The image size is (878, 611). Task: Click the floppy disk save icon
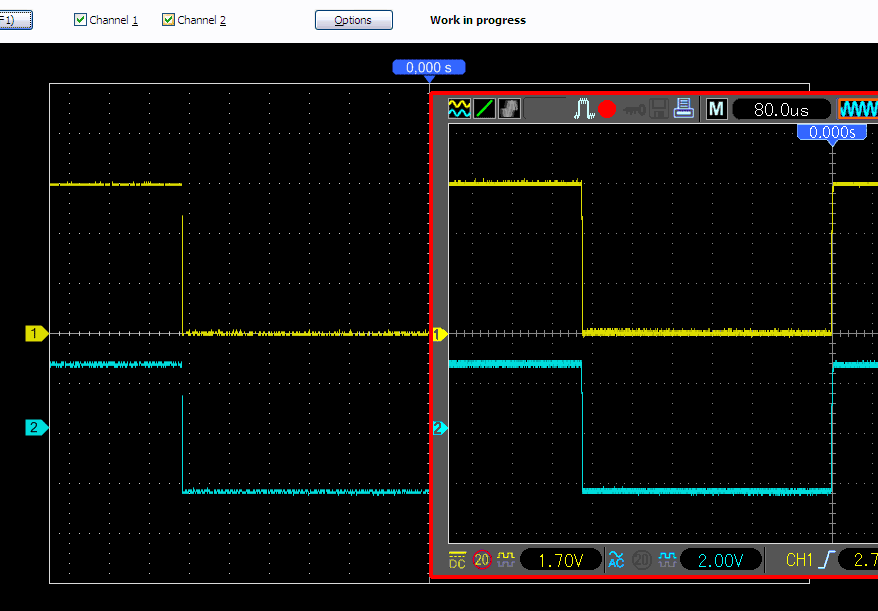[658, 109]
